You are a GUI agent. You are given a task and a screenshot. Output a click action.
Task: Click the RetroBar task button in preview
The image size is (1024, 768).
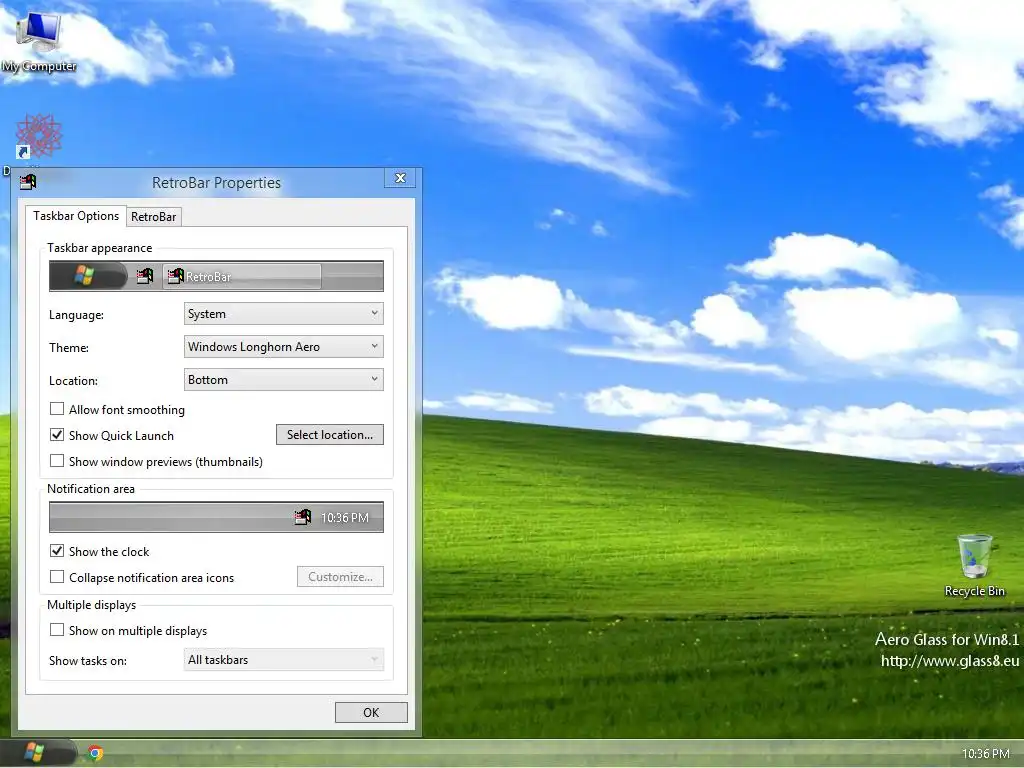pyautogui.click(x=242, y=276)
